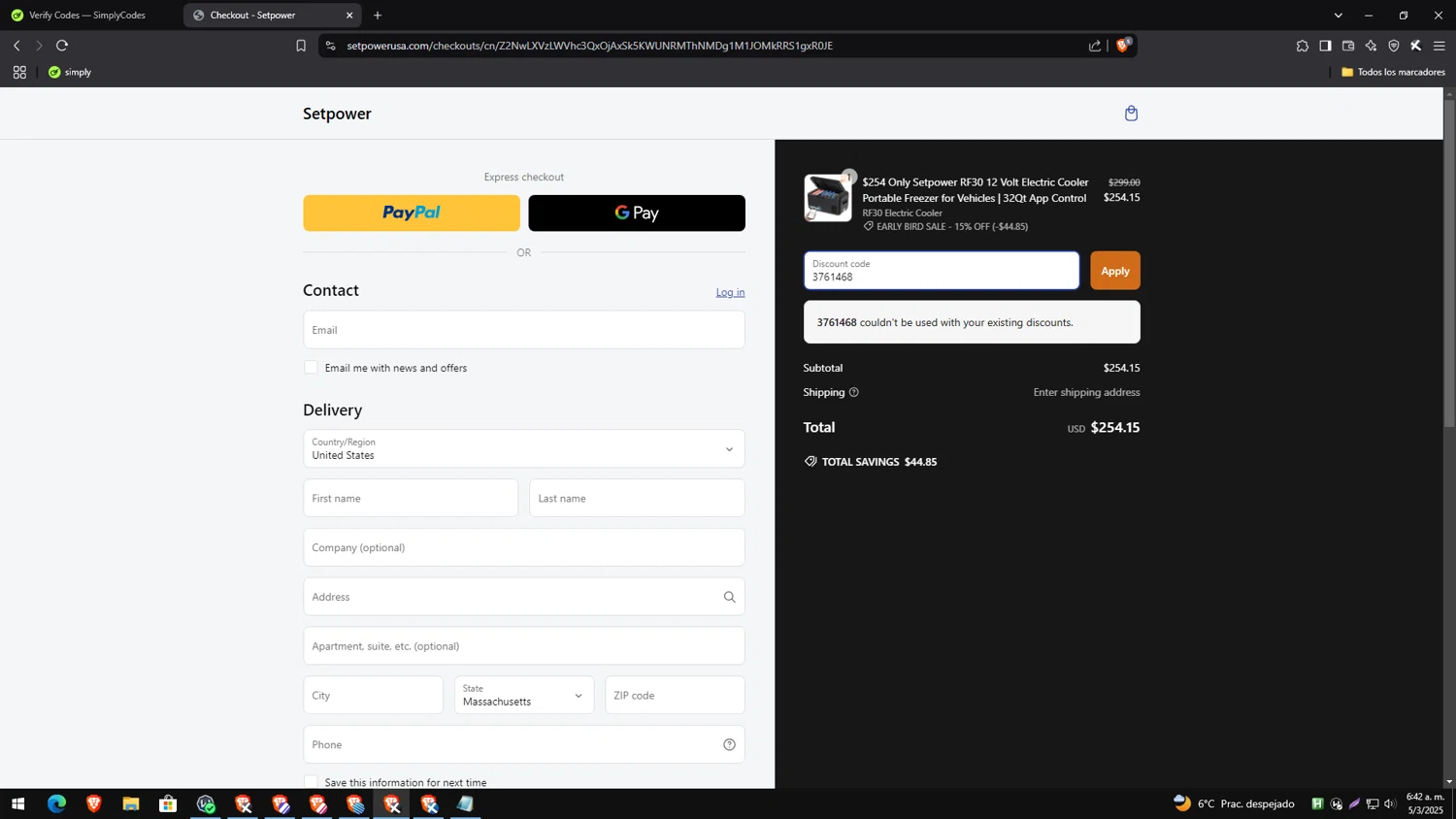Viewport: 1456px width, 819px height.
Task: Focus the ZIP code field
Action: 675,695
